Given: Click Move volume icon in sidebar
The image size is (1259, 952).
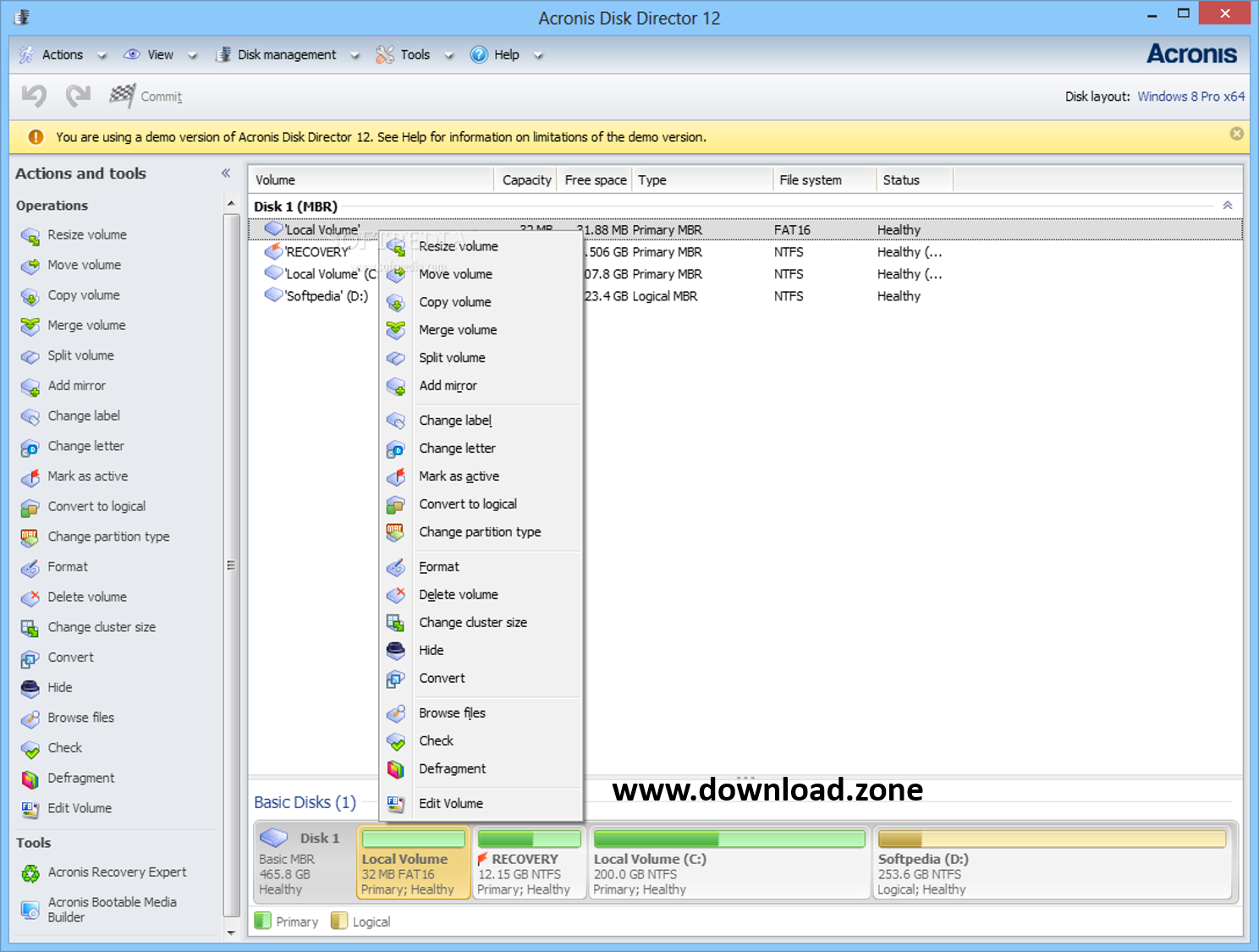Looking at the screenshot, I should 30,266.
